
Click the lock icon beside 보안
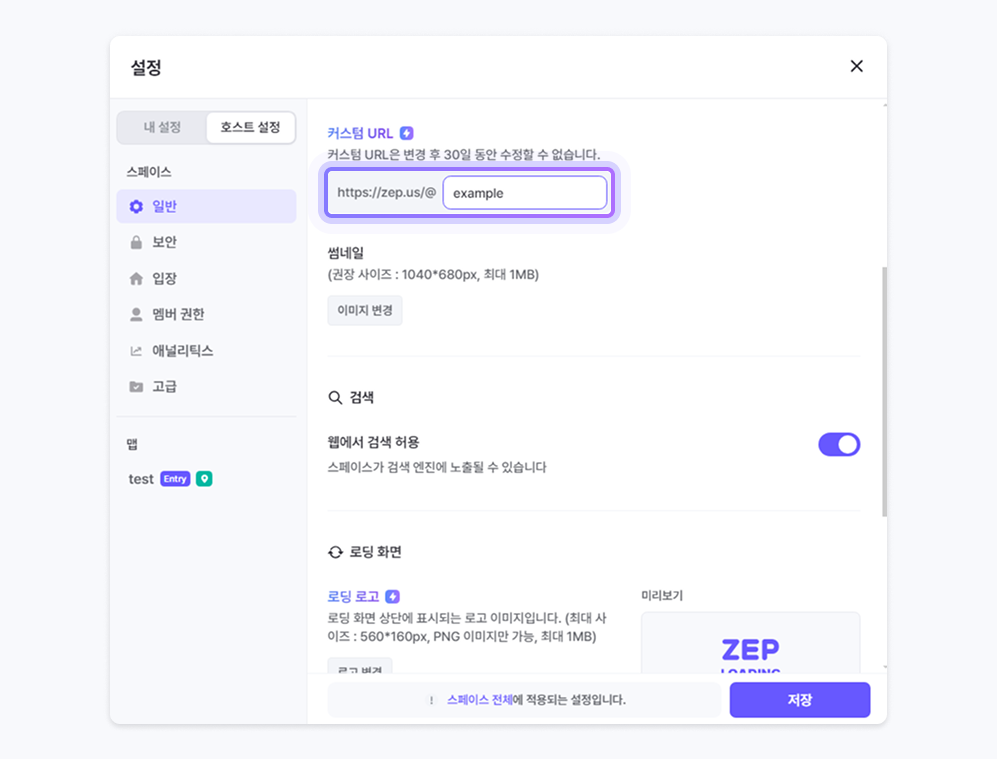136,243
